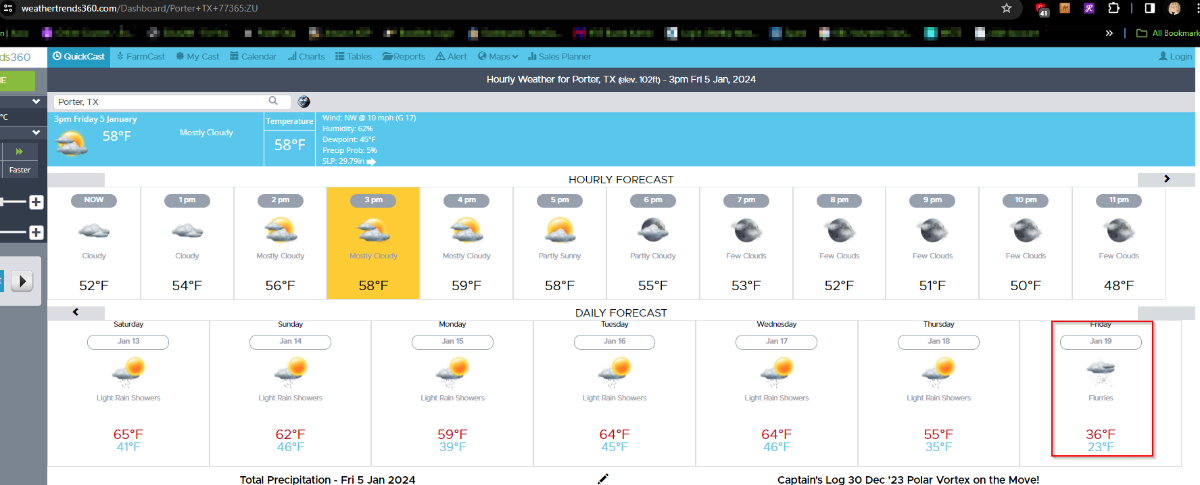Screen dimensions: 1200x485
Task: Click the fast-forward double arrow icon
Action: click(18, 151)
